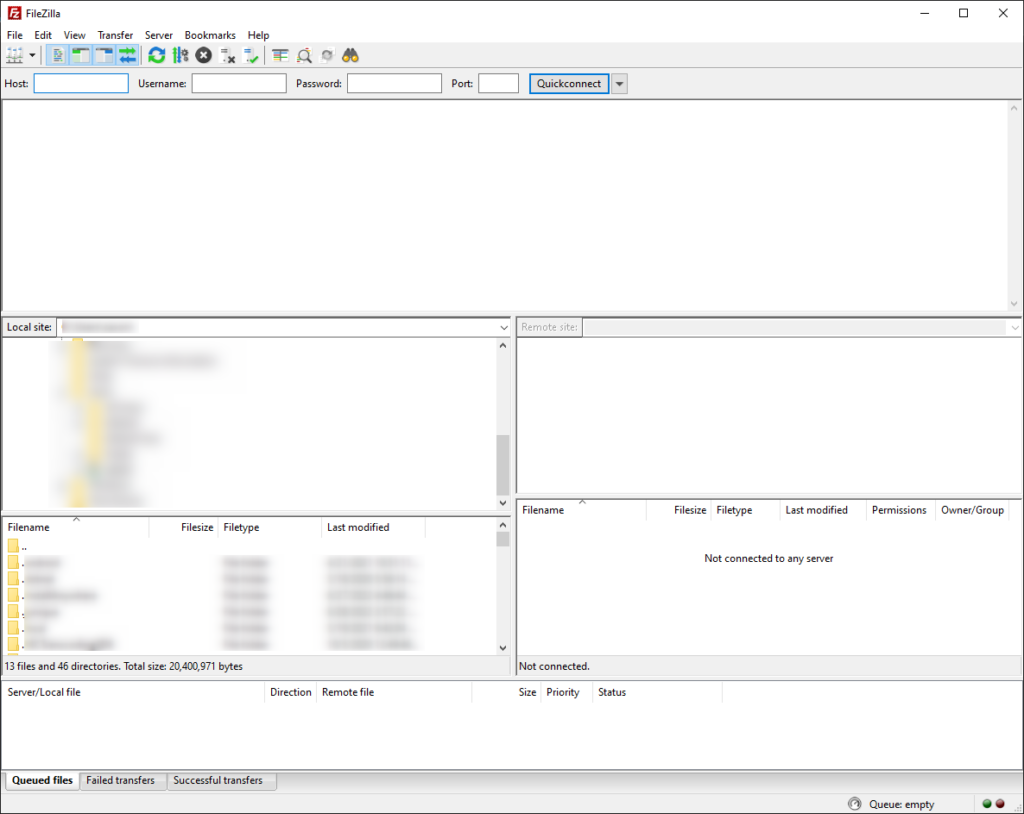
Task: Cancel current operation icon
Action: click(204, 56)
